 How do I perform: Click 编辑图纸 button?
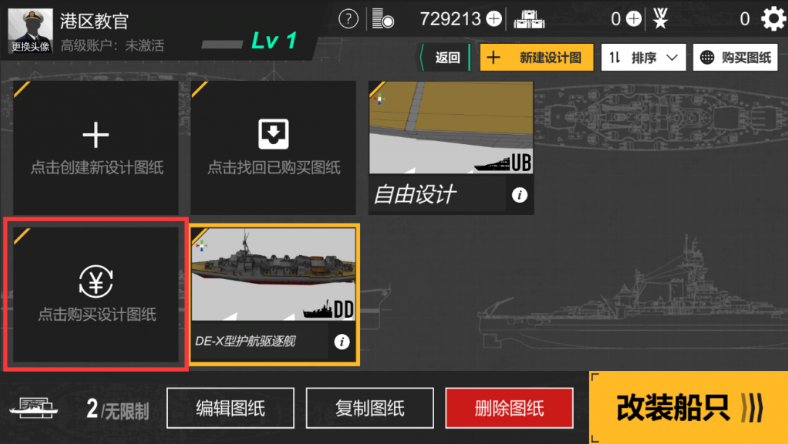[230, 408]
